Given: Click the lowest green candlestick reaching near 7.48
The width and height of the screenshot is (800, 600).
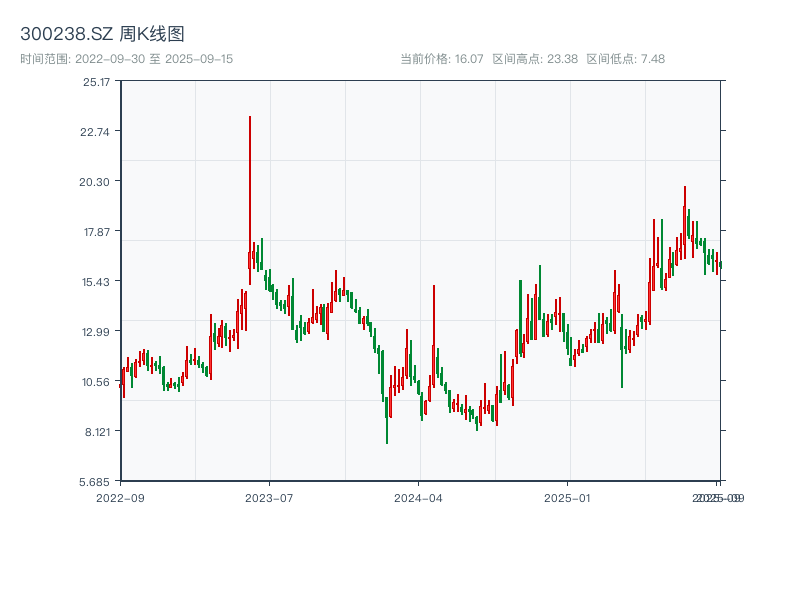Looking at the screenshot, I should tap(387, 420).
